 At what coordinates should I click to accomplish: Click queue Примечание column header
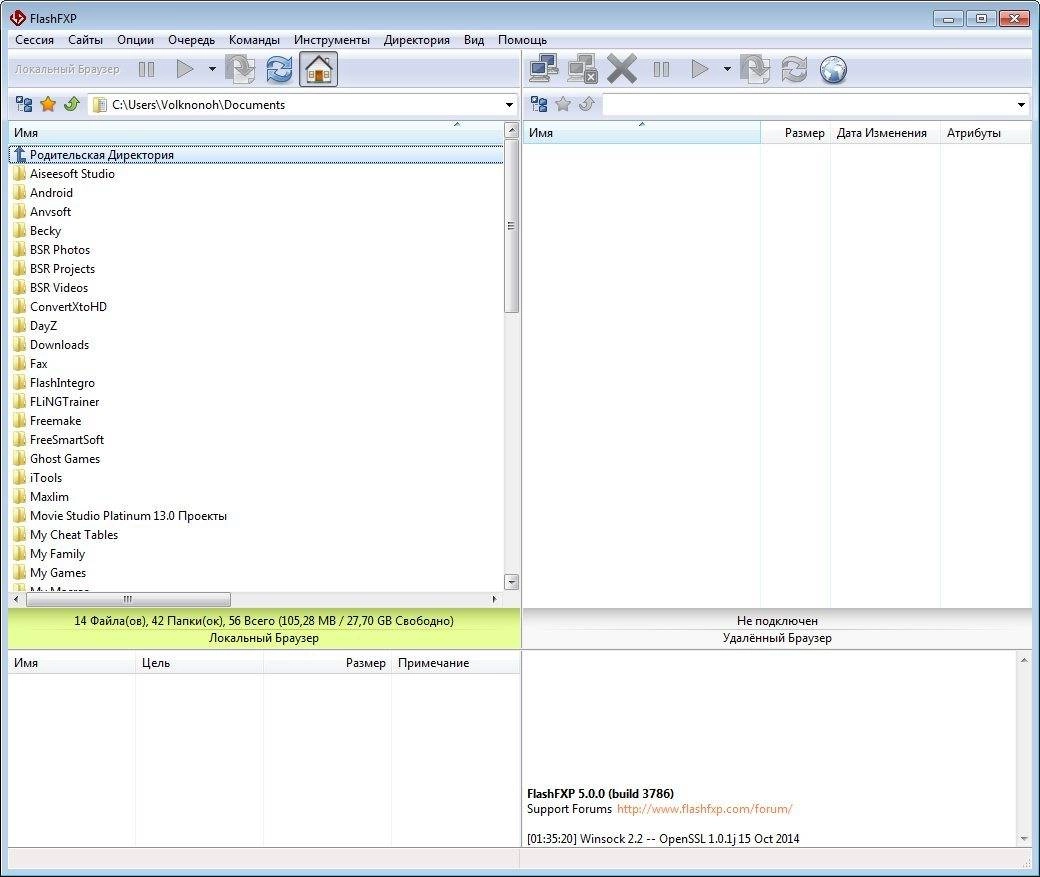[x=455, y=663]
